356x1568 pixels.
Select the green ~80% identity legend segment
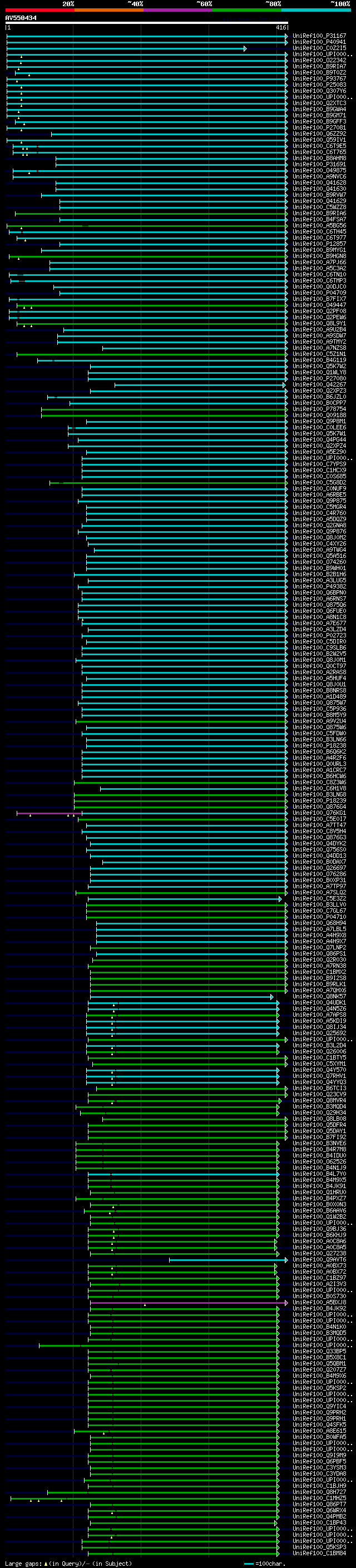pyautogui.click(x=247, y=10)
